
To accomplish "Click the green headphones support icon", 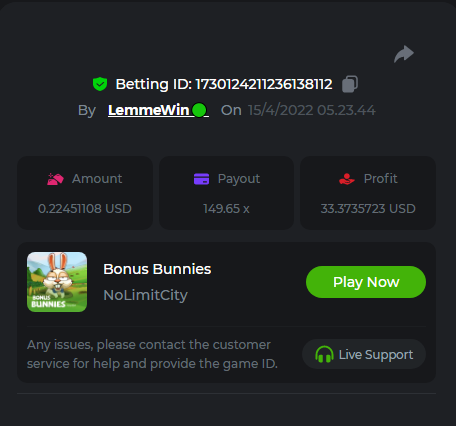I will click(x=324, y=354).
